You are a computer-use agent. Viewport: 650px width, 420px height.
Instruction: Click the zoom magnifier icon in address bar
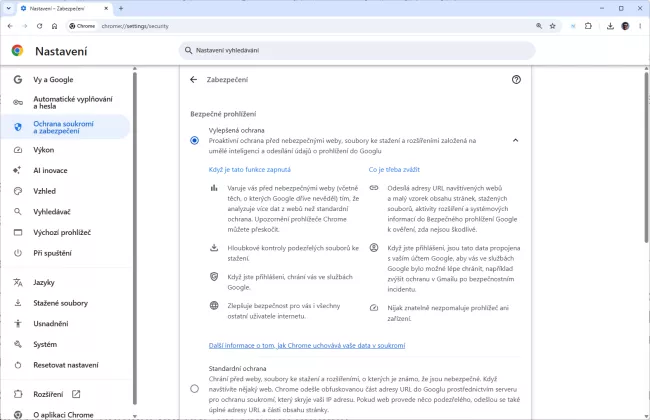539,26
